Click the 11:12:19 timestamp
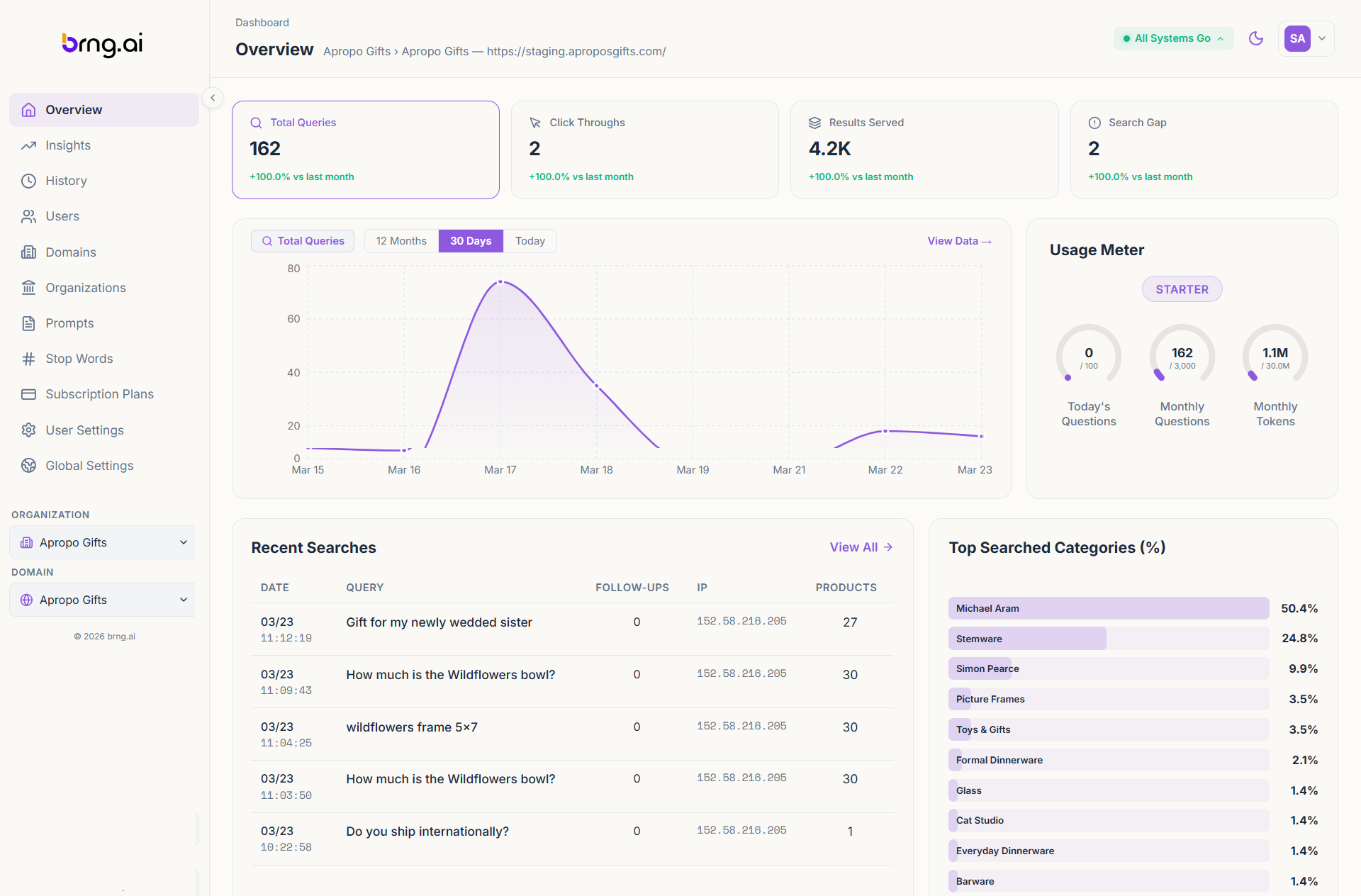 (286, 638)
